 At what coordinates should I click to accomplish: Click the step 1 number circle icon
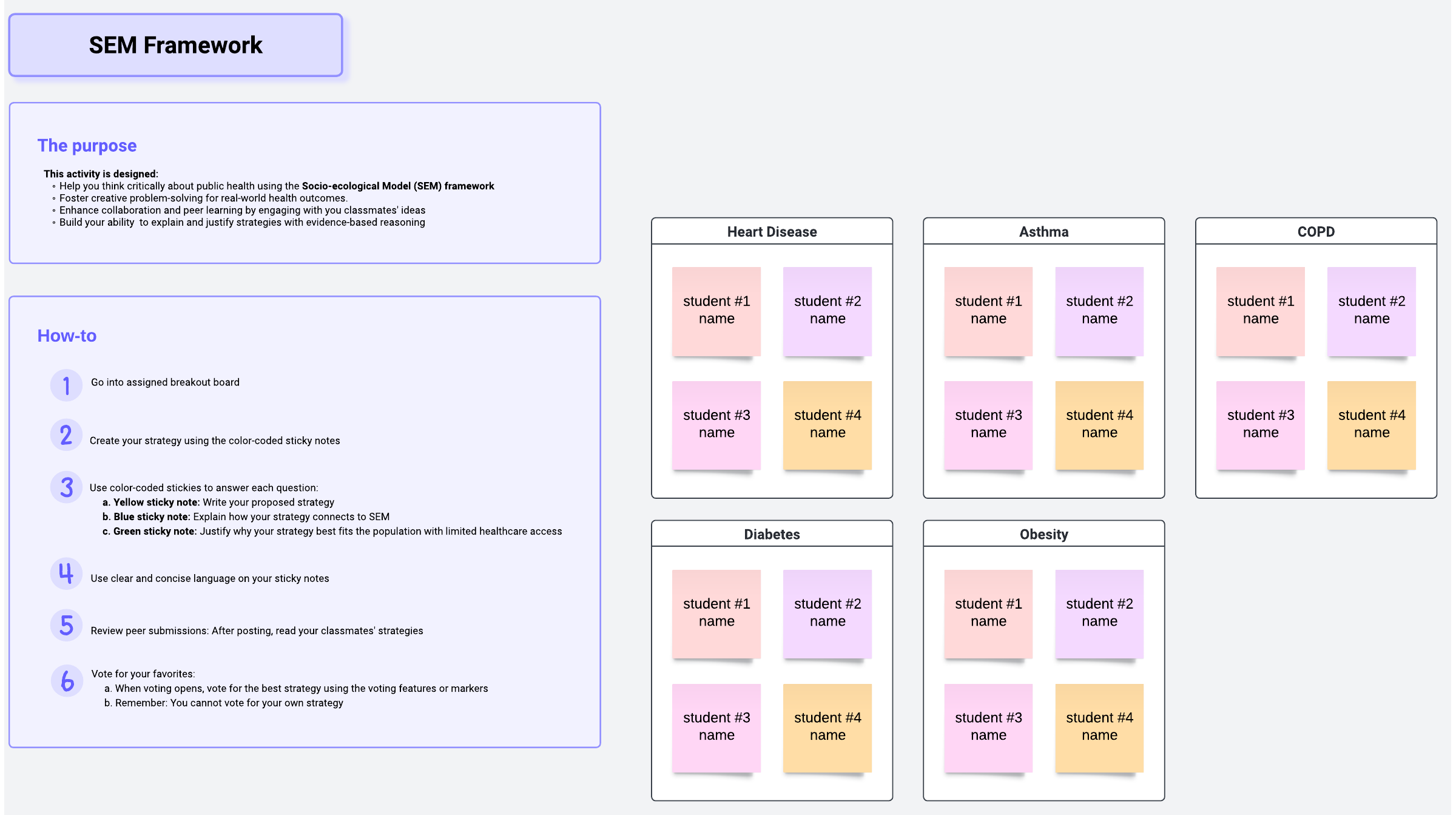coord(66,385)
